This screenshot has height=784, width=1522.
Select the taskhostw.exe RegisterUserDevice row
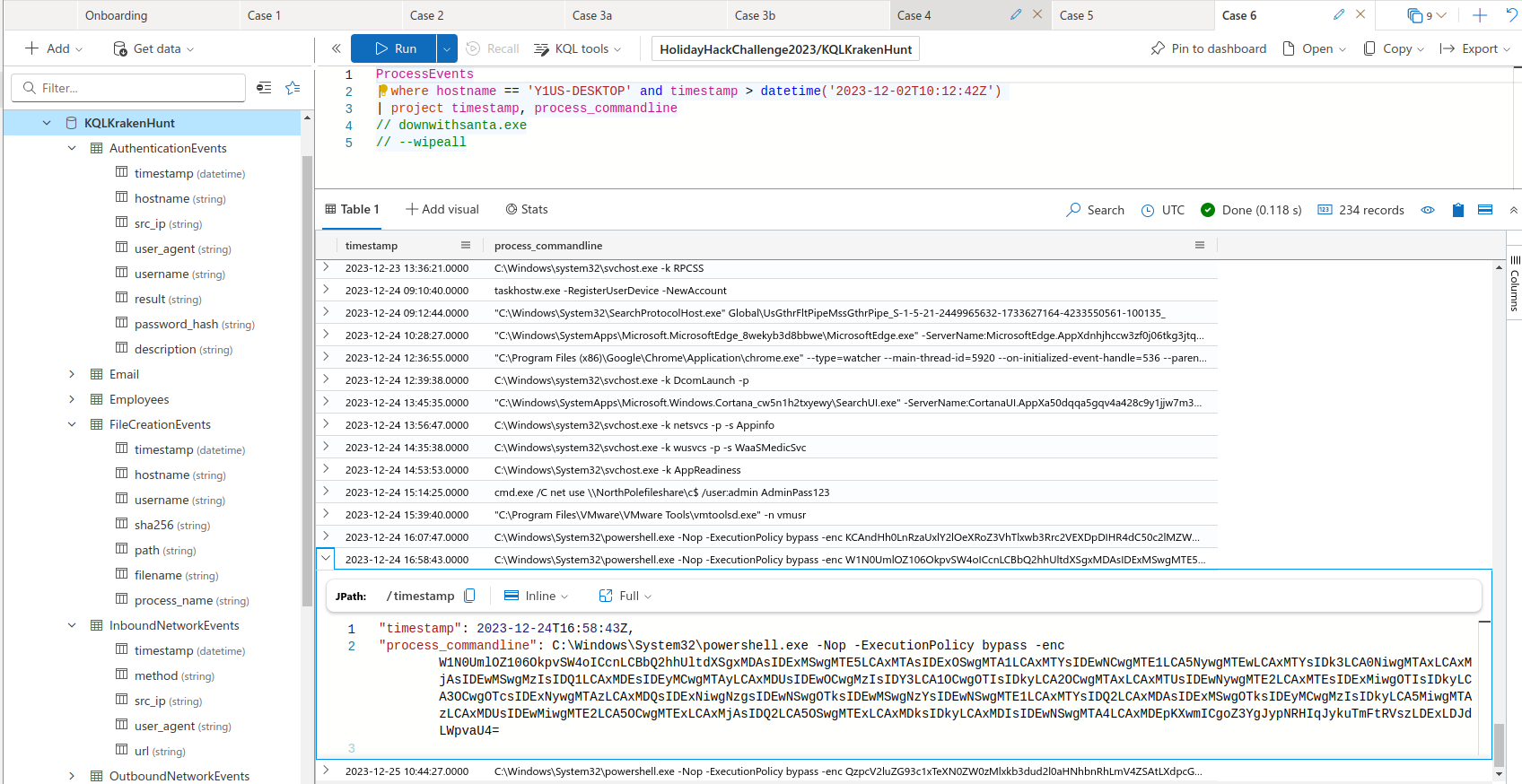(x=767, y=291)
